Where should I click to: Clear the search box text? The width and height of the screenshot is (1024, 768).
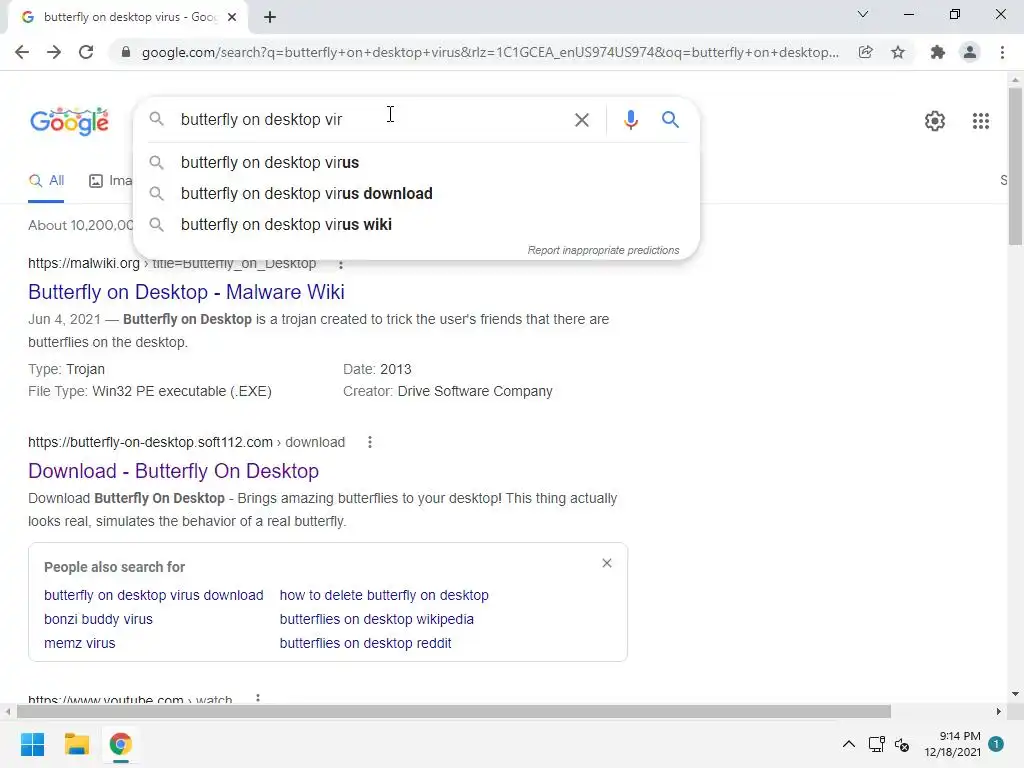[581, 120]
